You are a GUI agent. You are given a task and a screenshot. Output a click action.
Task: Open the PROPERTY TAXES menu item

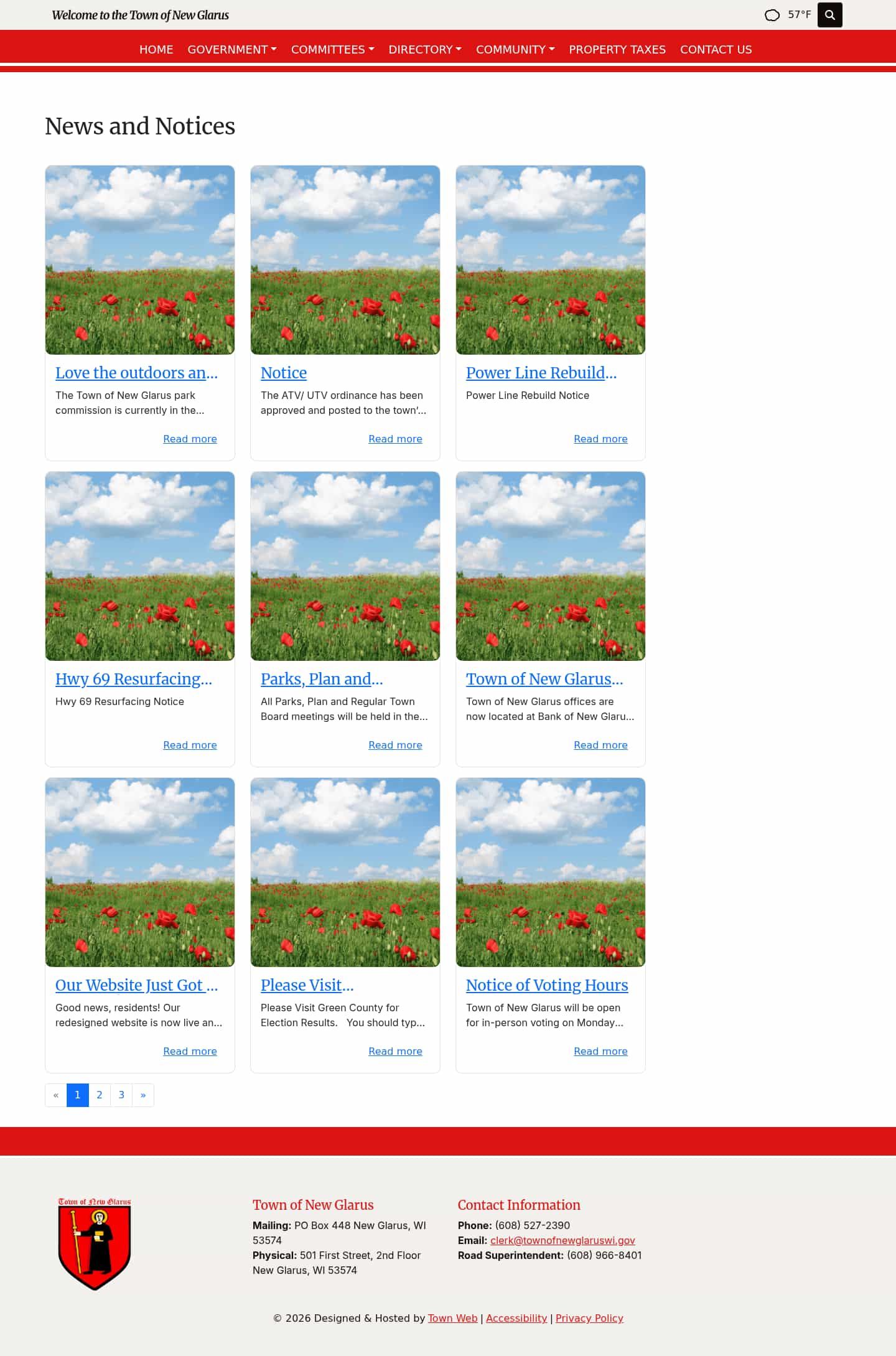pyautogui.click(x=617, y=50)
